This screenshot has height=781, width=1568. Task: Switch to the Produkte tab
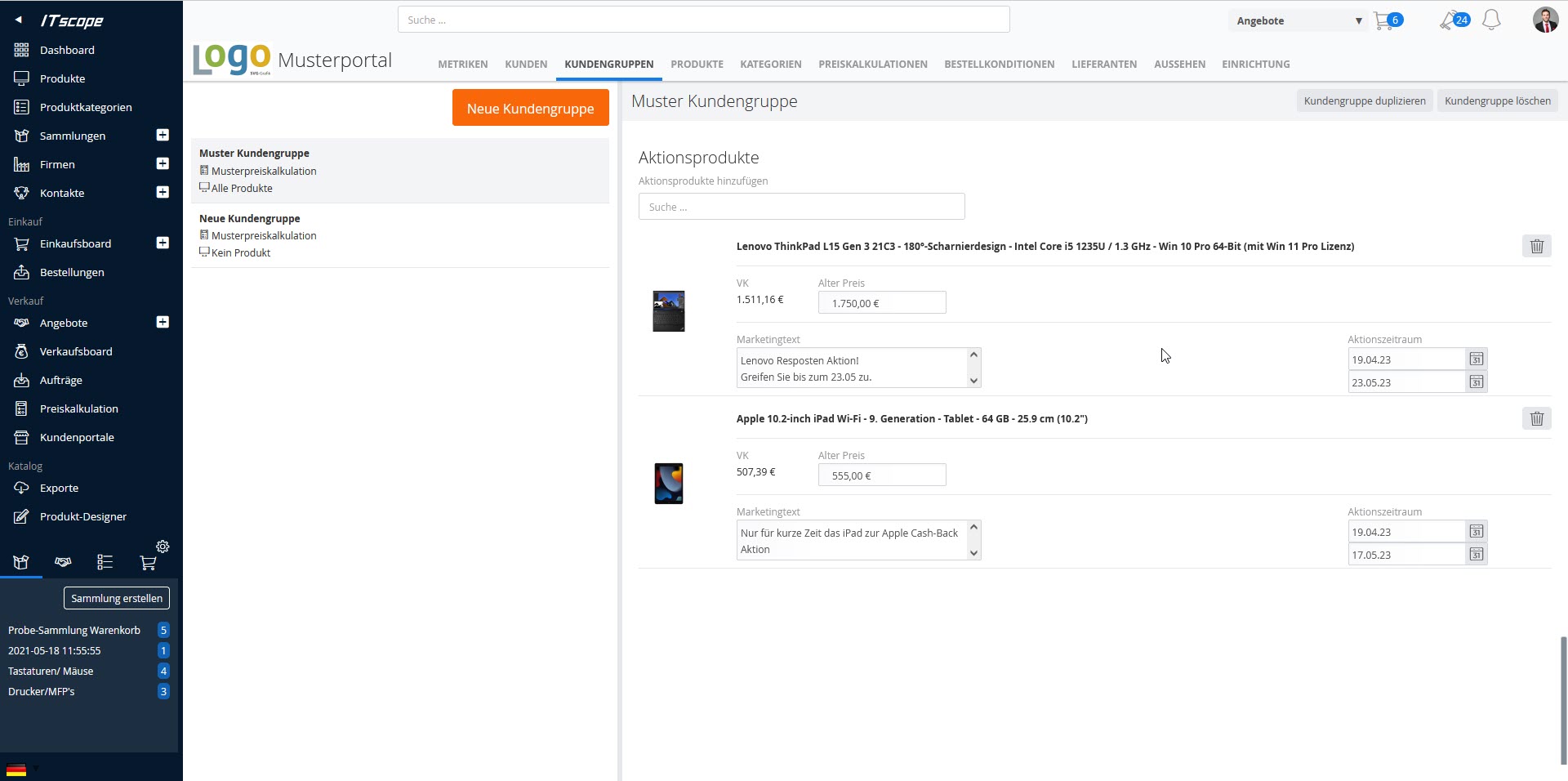coord(697,64)
